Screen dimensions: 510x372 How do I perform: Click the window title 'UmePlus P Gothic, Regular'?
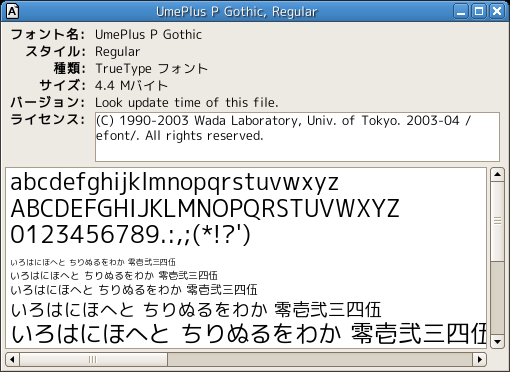237,12
